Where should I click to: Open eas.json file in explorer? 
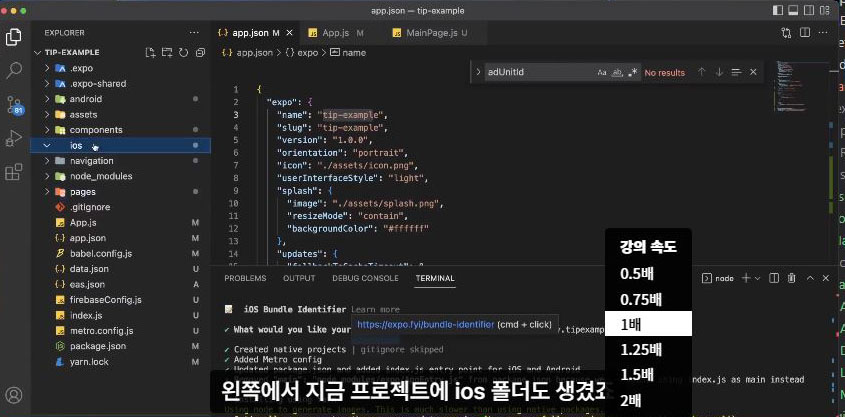pos(121,284)
